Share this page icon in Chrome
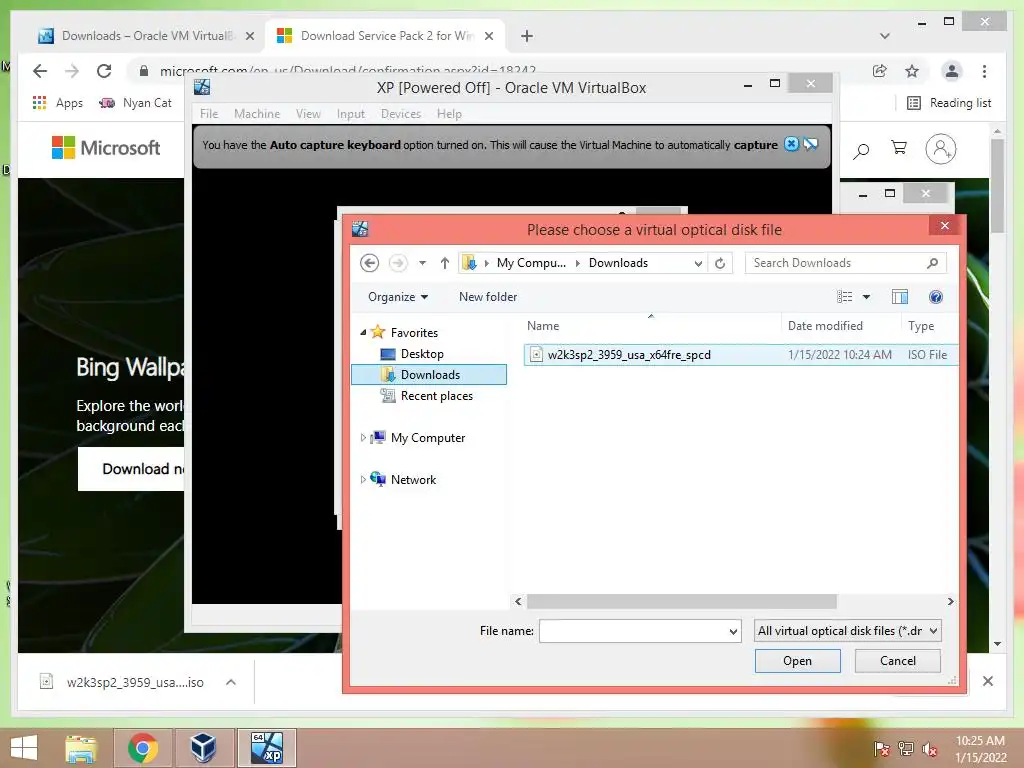1024x768 pixels. 880,71
